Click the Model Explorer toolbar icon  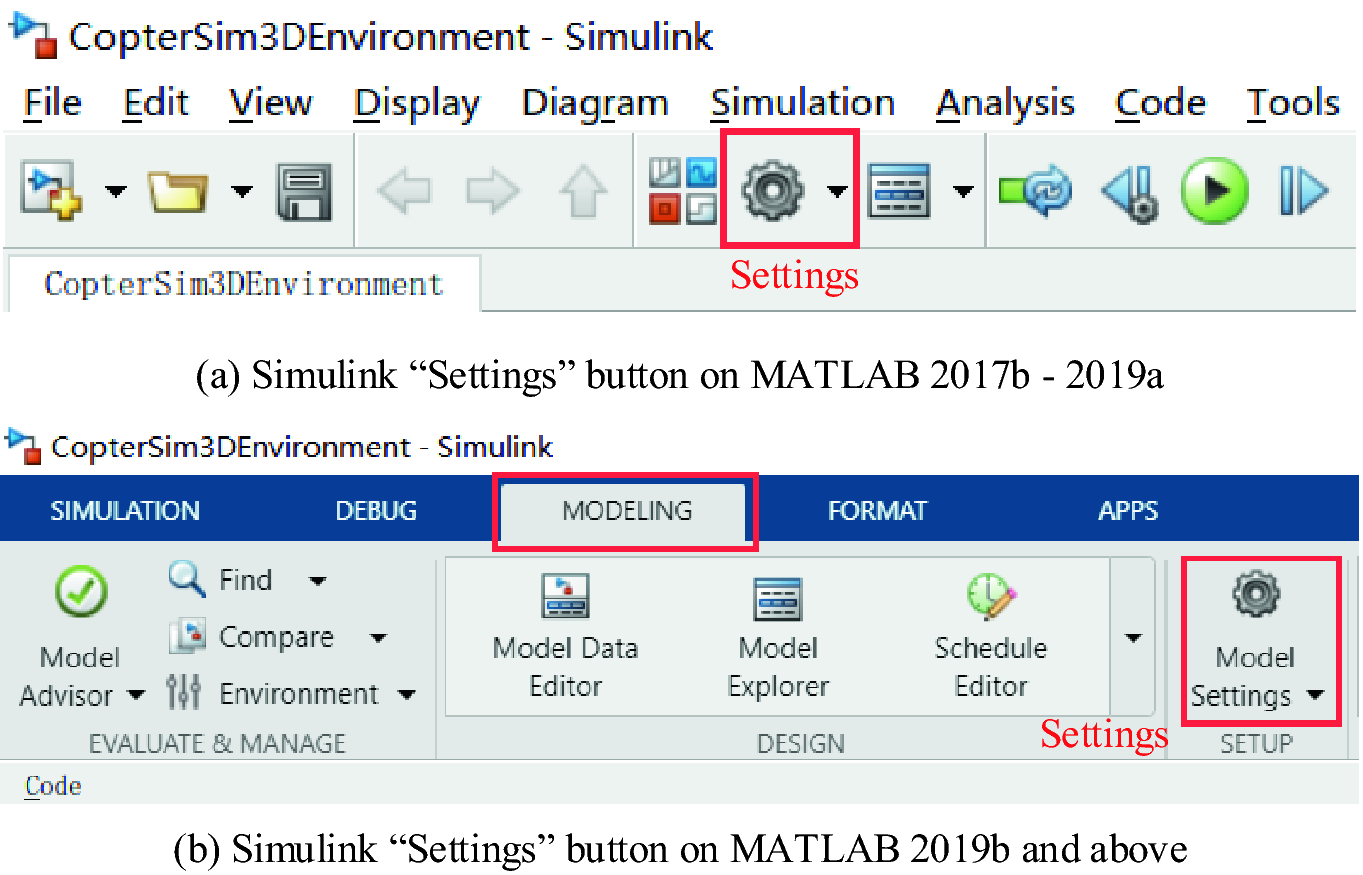pyautogui.click(x=899, y=190)
